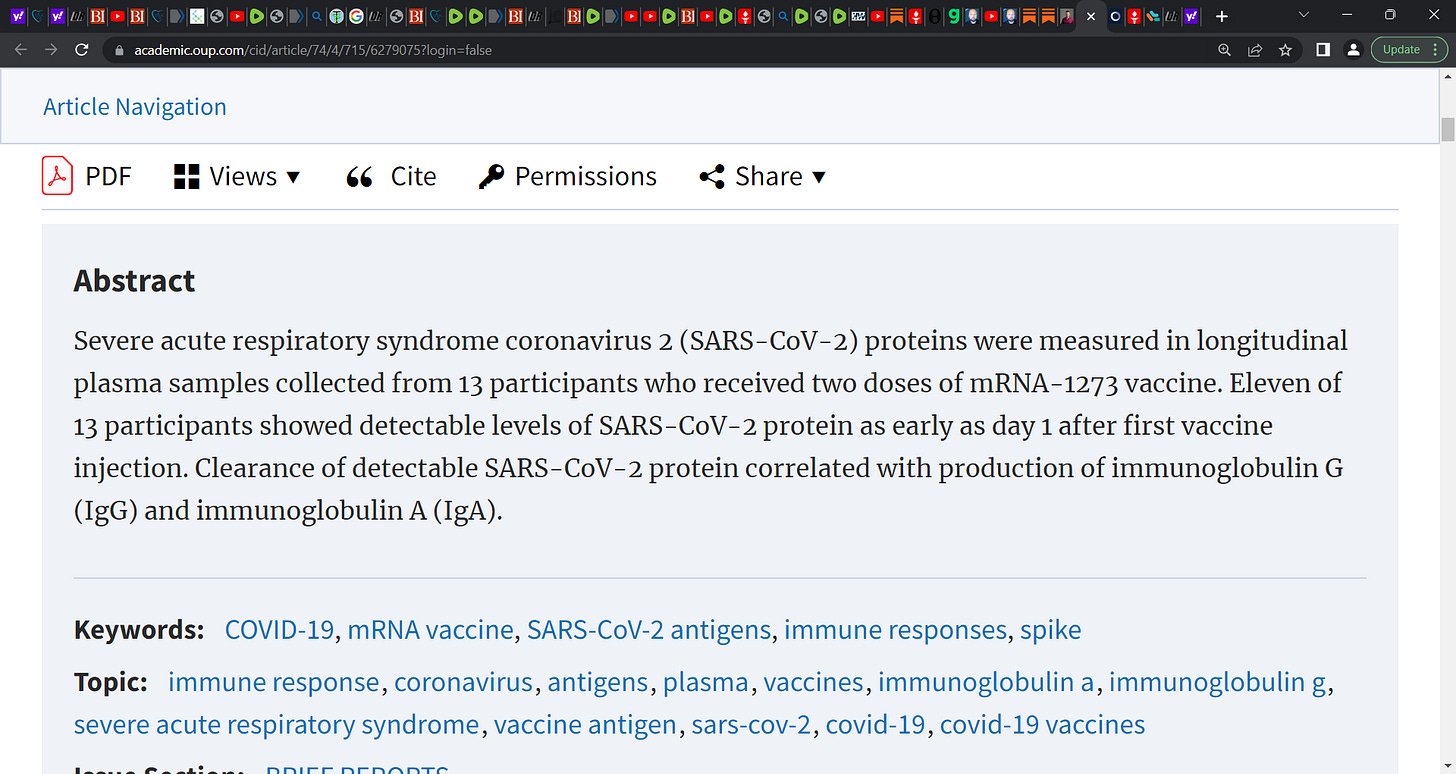Open Permissions via the key icon
Image resolution: width=1456 pixels, height=774 pixels.
[x=491, y=177]
